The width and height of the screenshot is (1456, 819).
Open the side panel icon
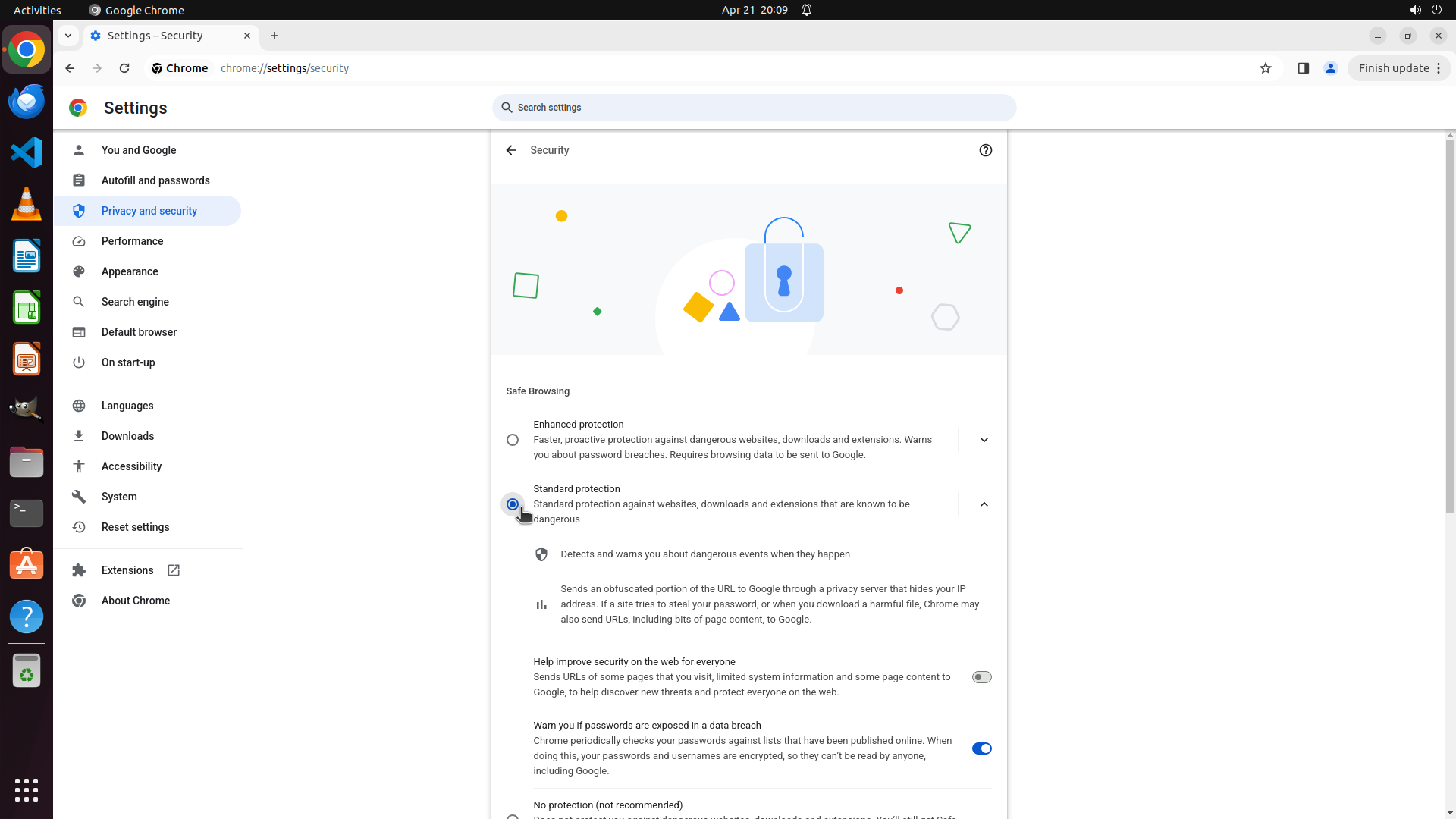click(1303, 68)
